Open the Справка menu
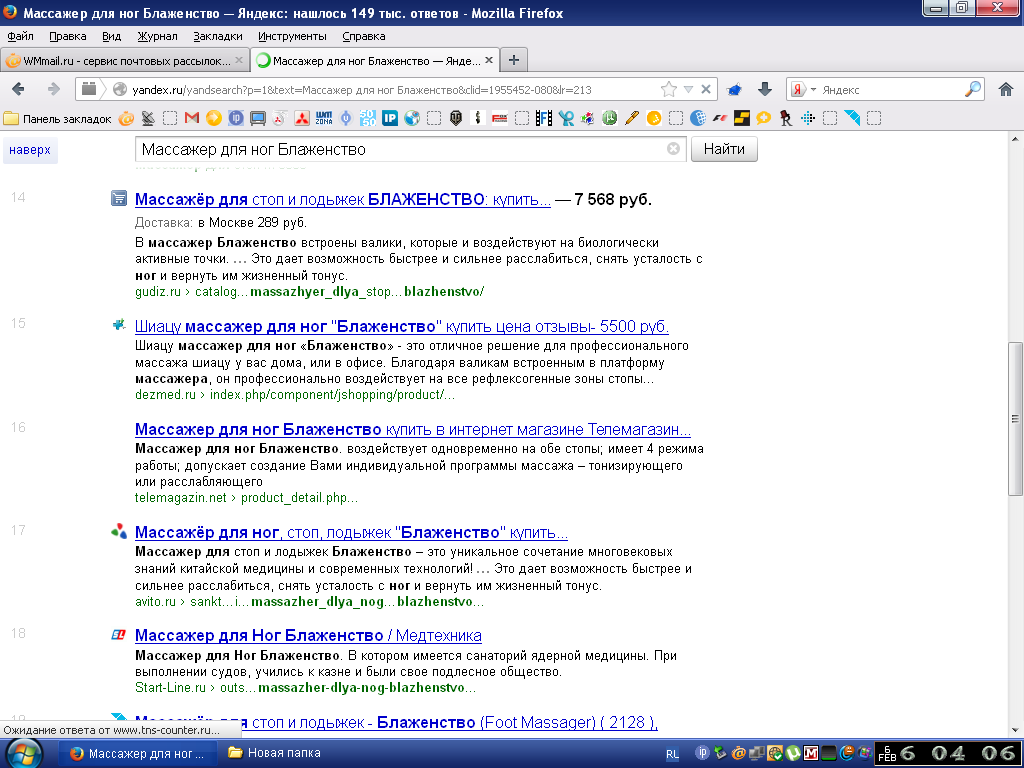Image resolution: width=1024 pixels, height=768 pixels. (364, 36)
